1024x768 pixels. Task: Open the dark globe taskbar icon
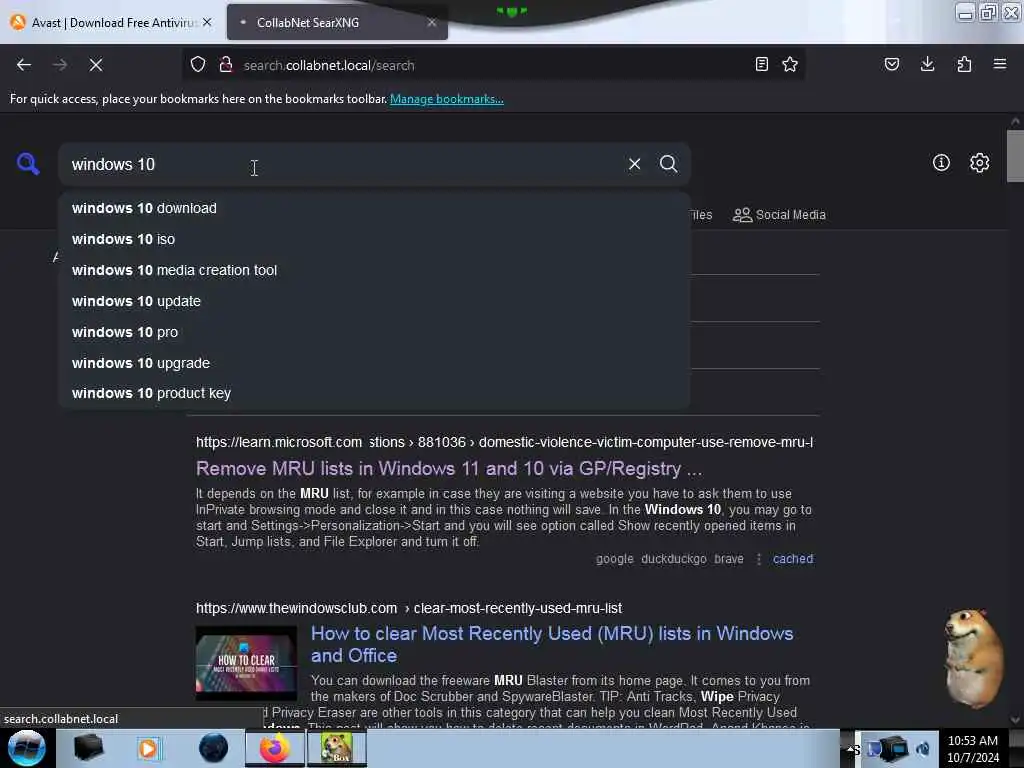213,748
